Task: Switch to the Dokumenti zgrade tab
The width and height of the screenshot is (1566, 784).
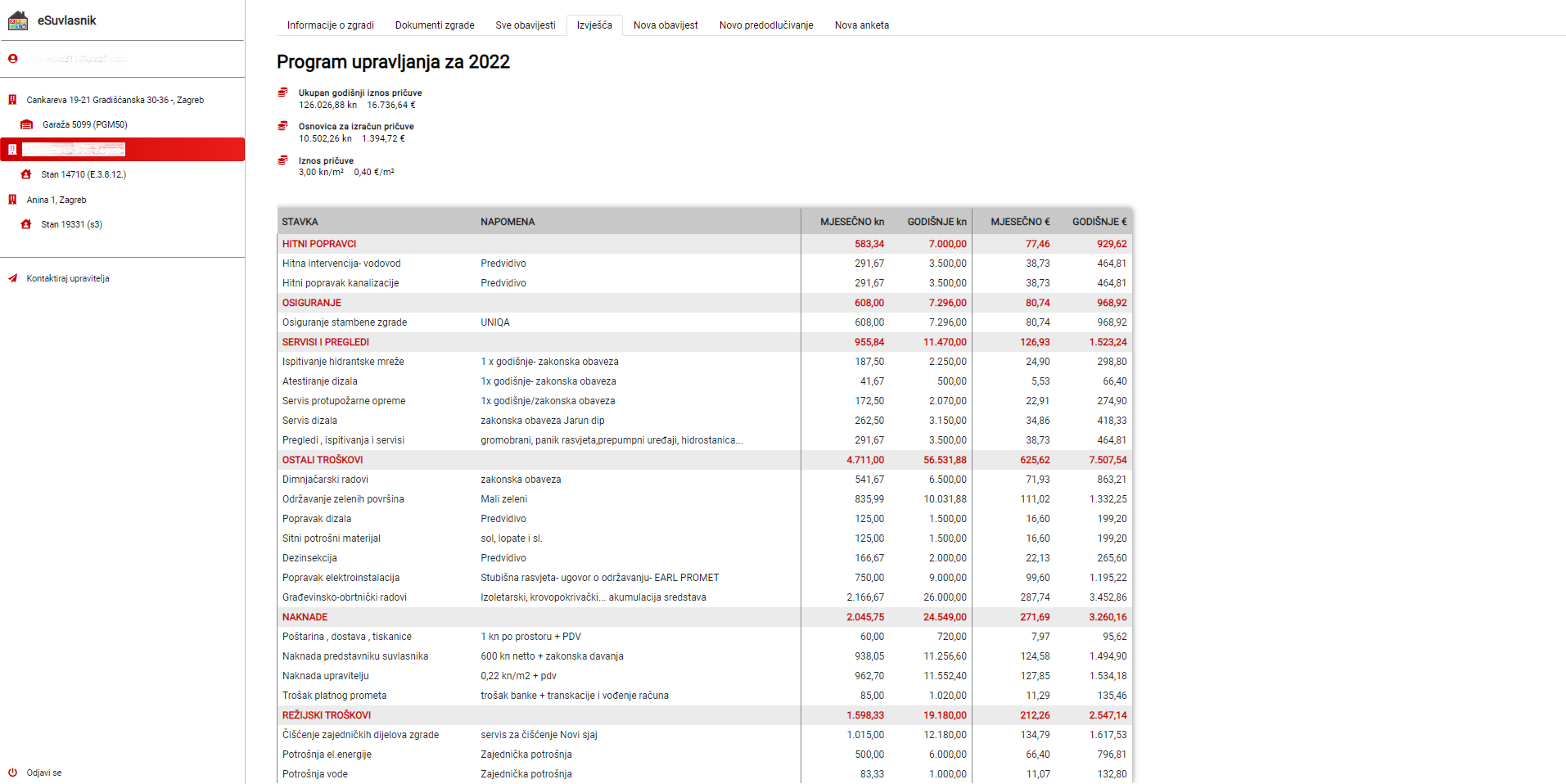Action: point(435,25)
